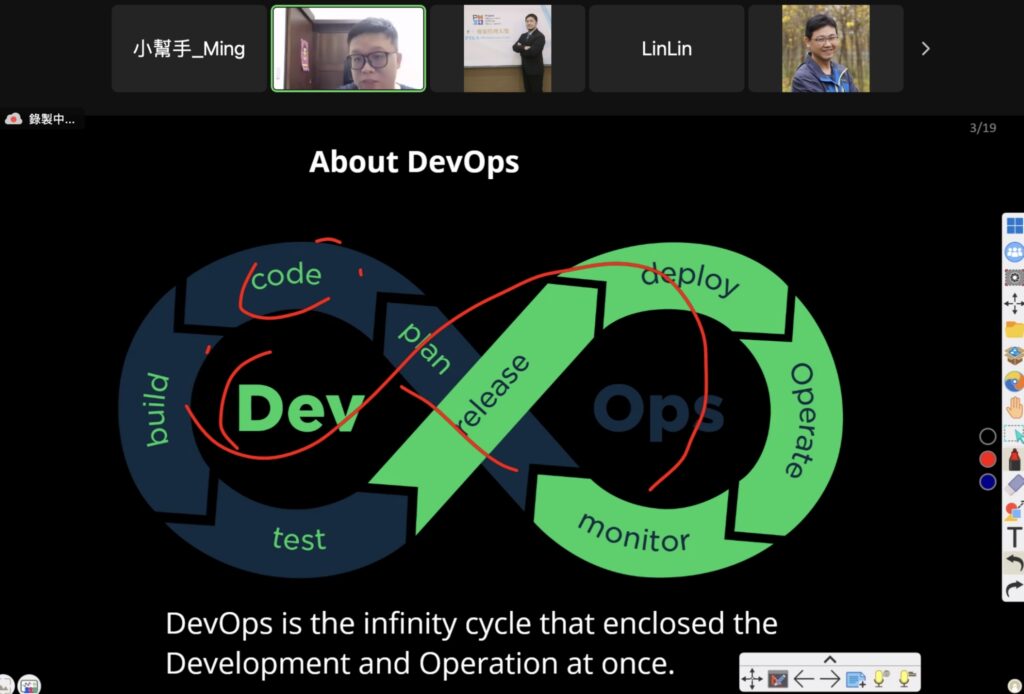The image size is (1024, 694).
Task: Select the blue color swatch
Action: pos(988,481)
